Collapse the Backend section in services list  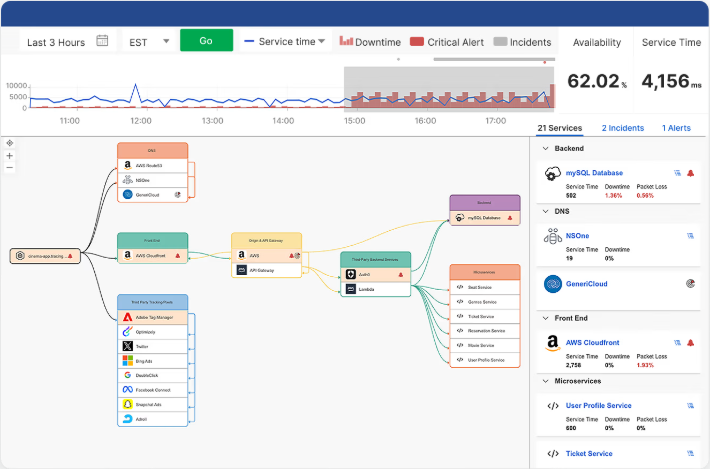tap(546, 148)
